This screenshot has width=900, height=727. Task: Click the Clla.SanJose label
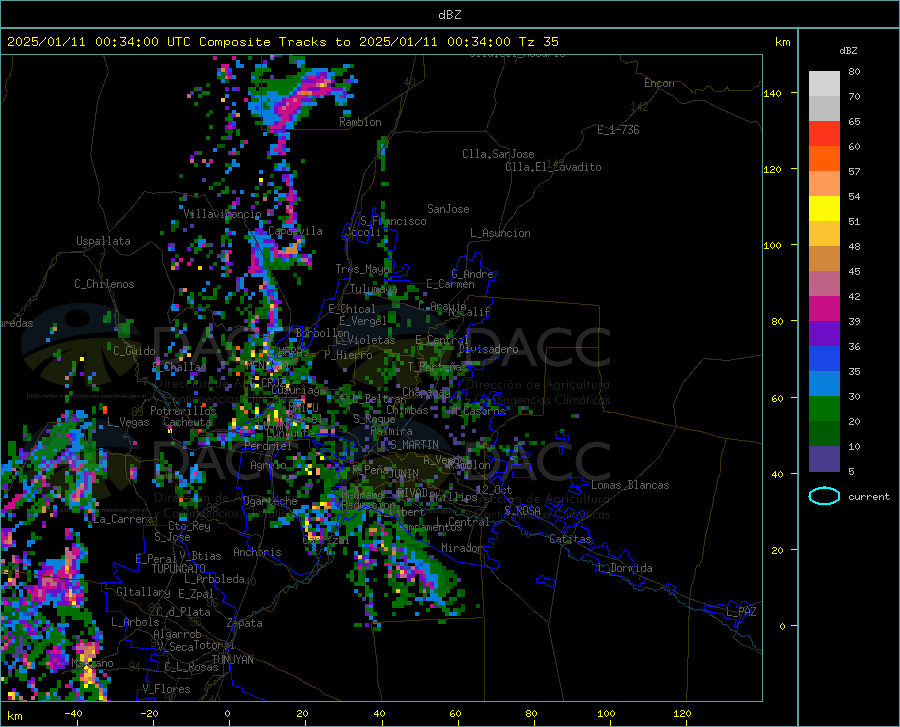tap(498, 154)
